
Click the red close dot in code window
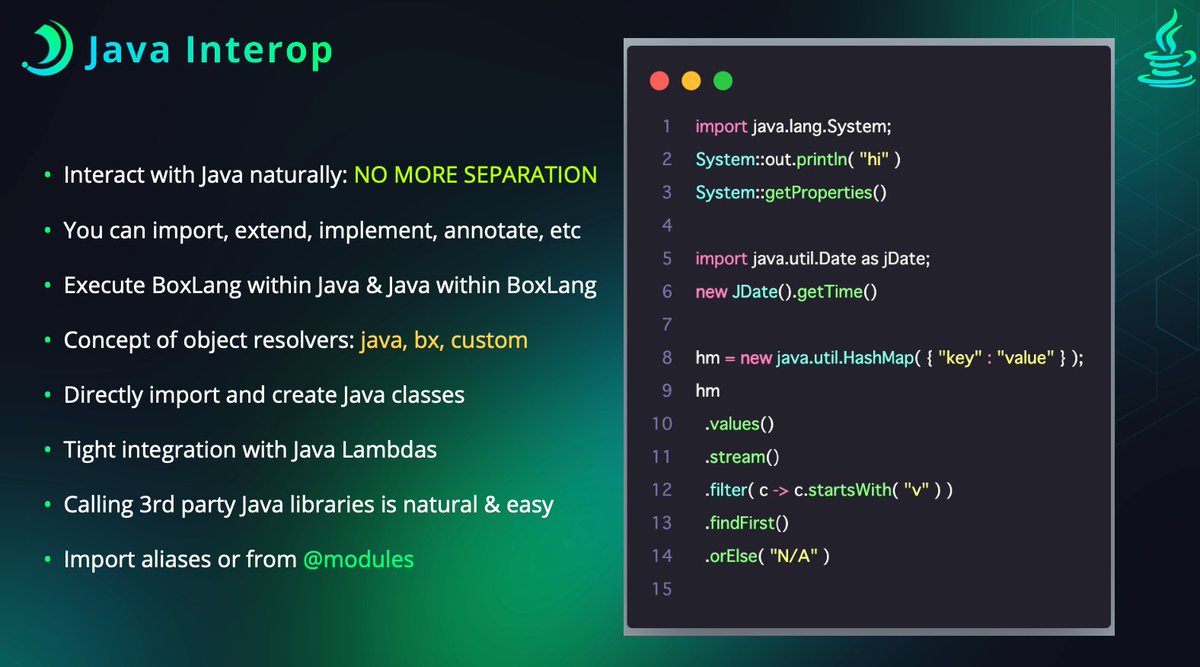click(x=659, y=81)
